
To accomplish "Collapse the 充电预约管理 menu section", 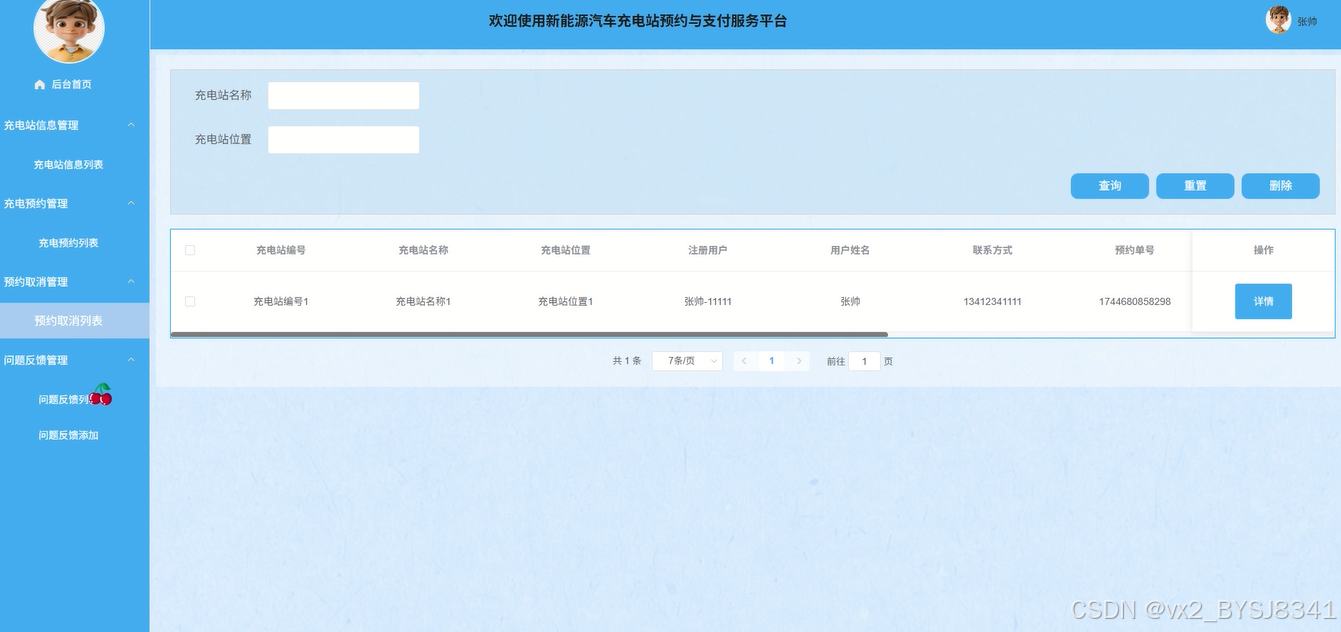I will 131,203.
